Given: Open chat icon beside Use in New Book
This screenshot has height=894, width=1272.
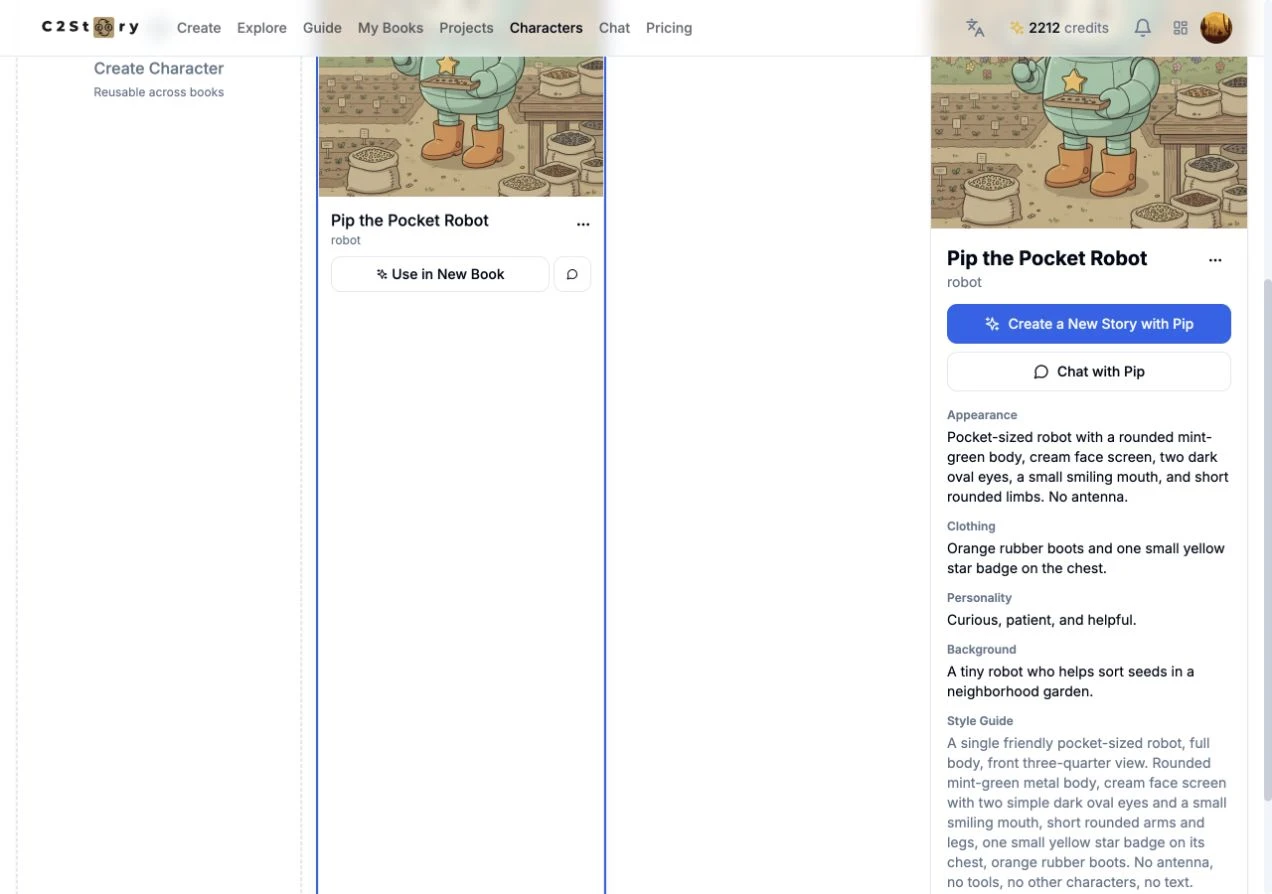Looking at the screenshot, I should [x=572, y=274].
